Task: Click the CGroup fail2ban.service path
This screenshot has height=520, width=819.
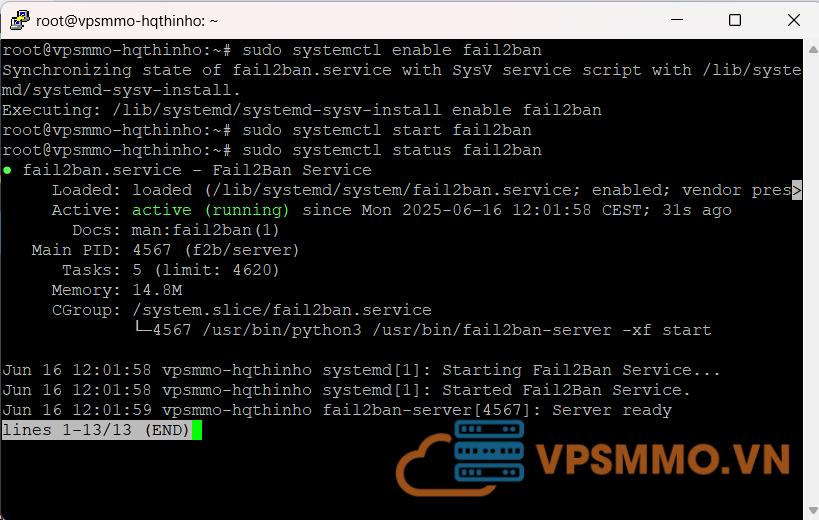Action: pos(282,310)
